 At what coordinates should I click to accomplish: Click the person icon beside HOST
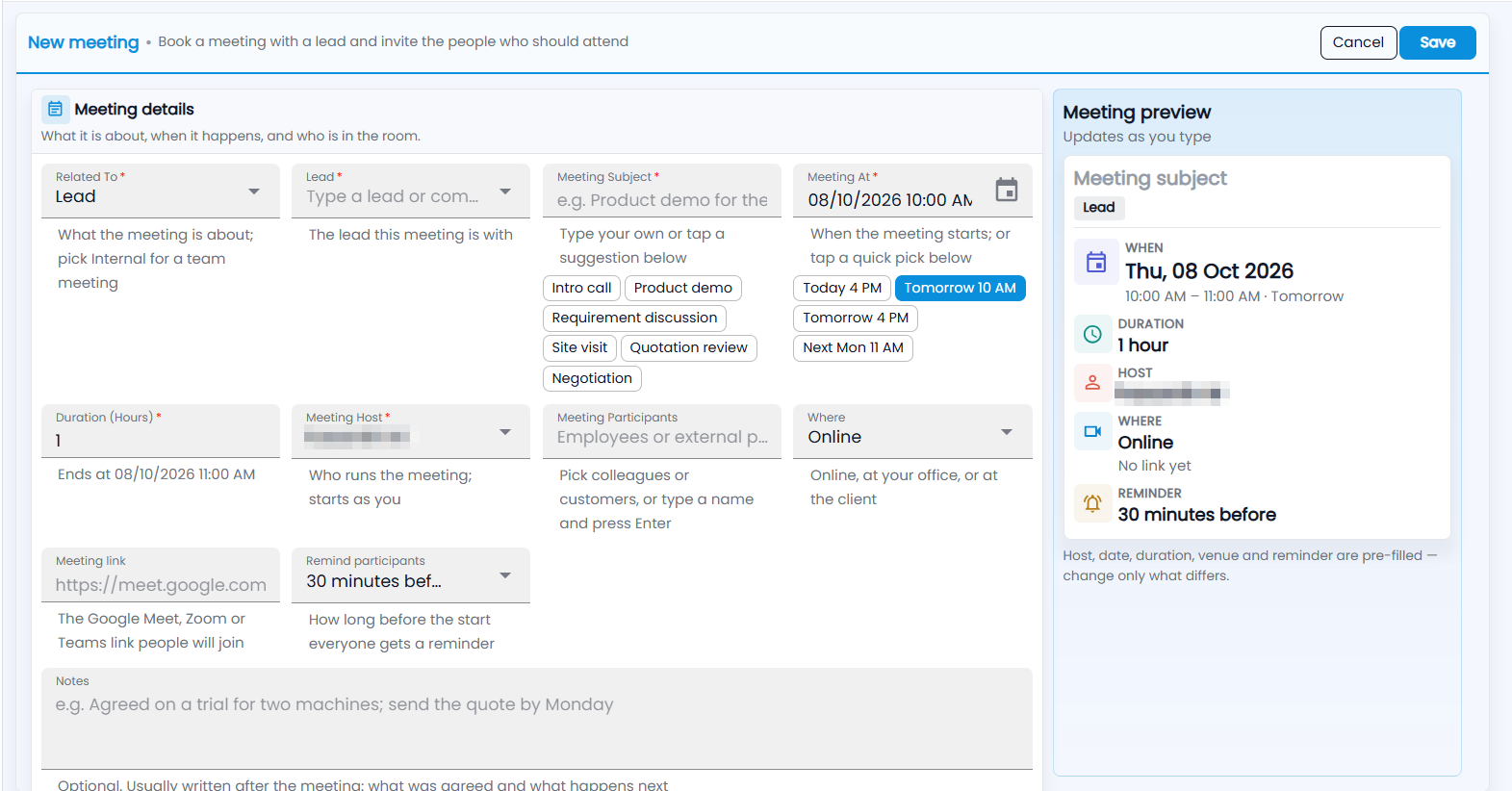click(1092, 382)
